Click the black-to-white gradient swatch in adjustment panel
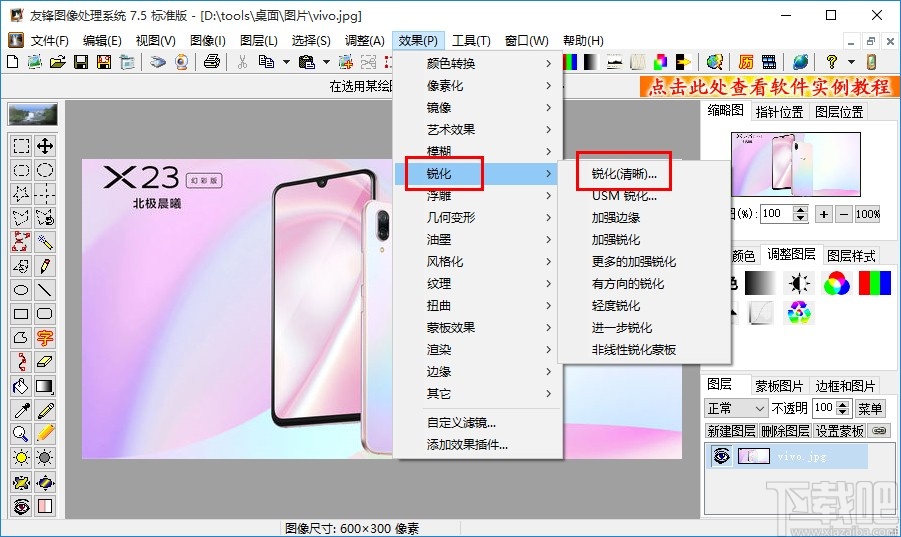Viewport: 901px width, 537px height. click(760, 283)
